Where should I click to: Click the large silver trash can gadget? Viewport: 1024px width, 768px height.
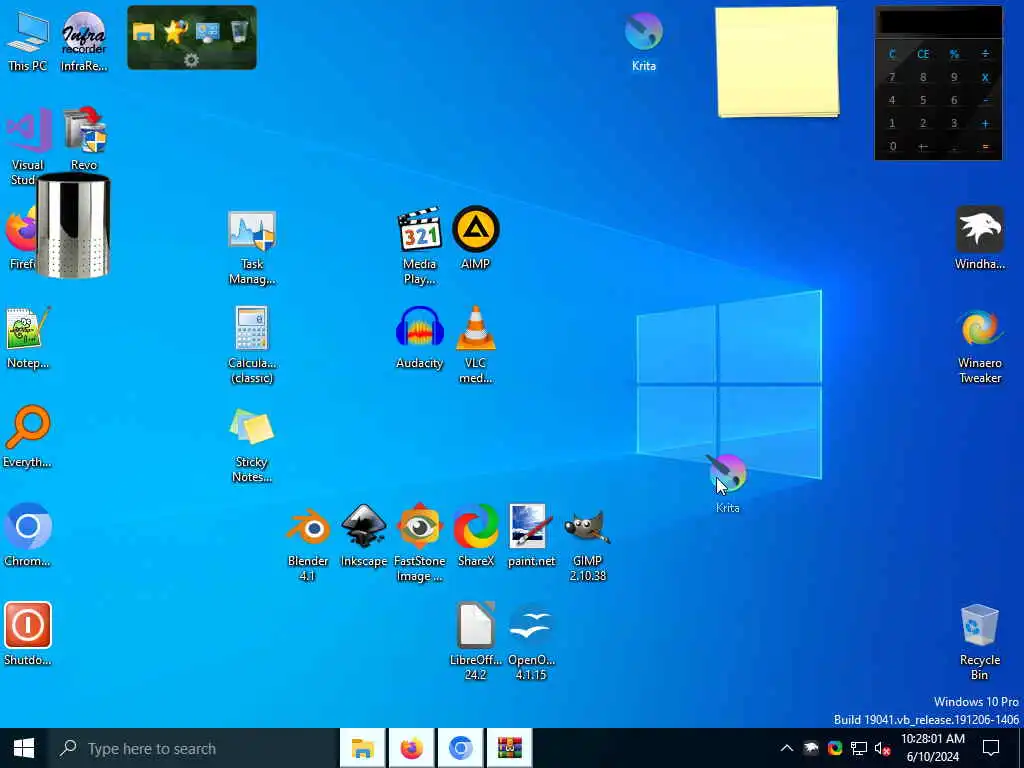73,226
